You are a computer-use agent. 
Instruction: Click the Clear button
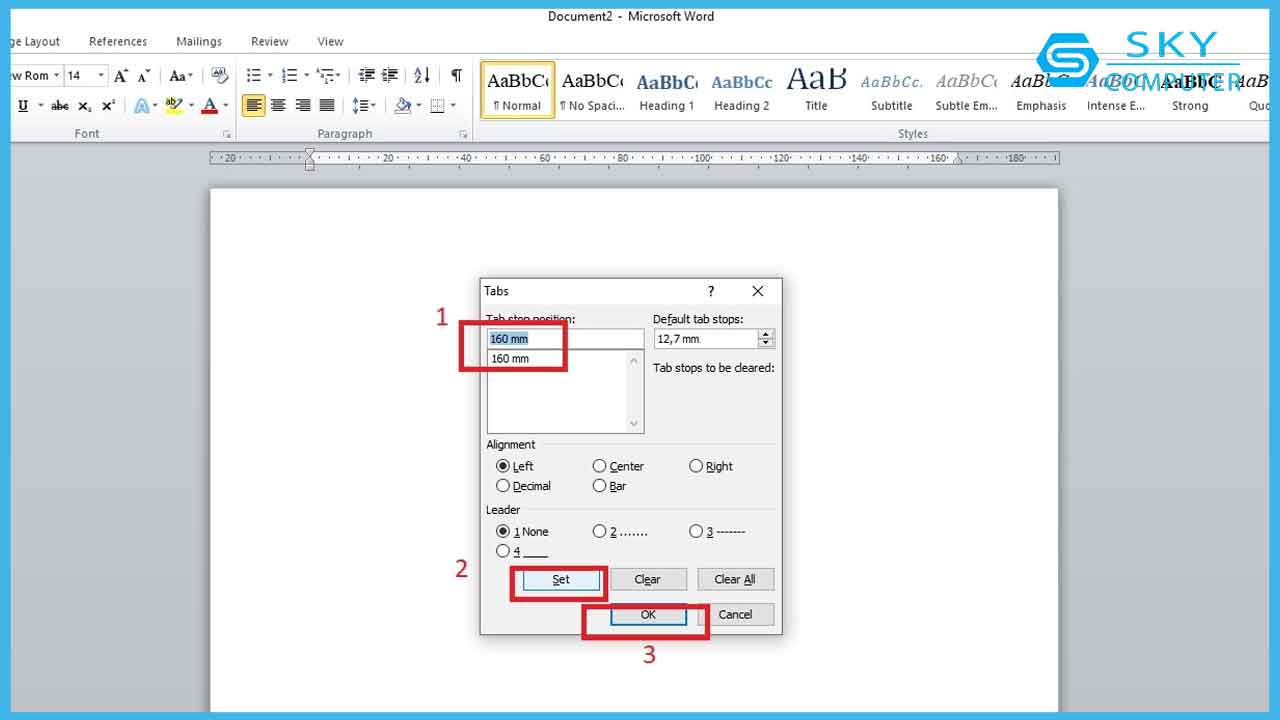tap(647, 579)
